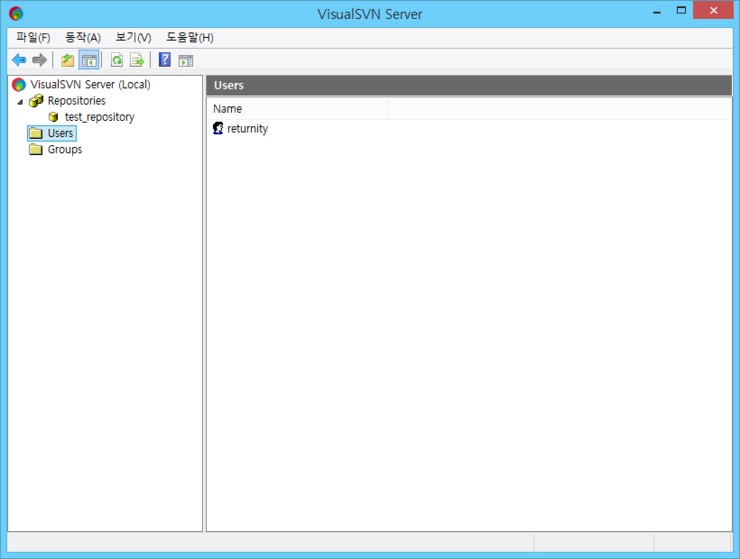Sort by the Name column header
The height and width of the screenshot is (559, 740).
tap(297, 109)
